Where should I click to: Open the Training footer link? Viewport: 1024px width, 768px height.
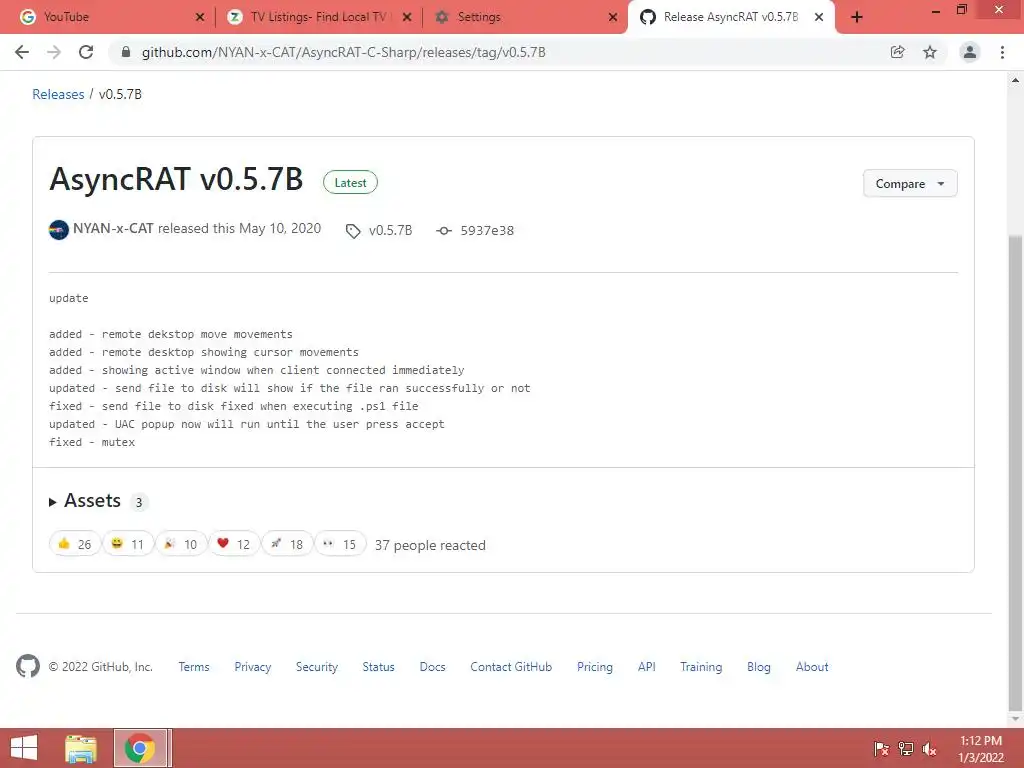point(701,667)
